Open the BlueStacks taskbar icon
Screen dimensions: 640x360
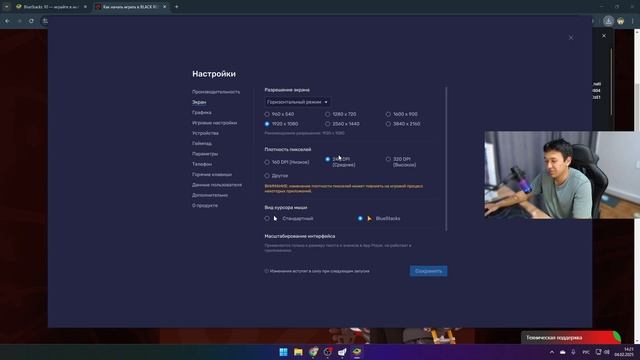point(357,352)
